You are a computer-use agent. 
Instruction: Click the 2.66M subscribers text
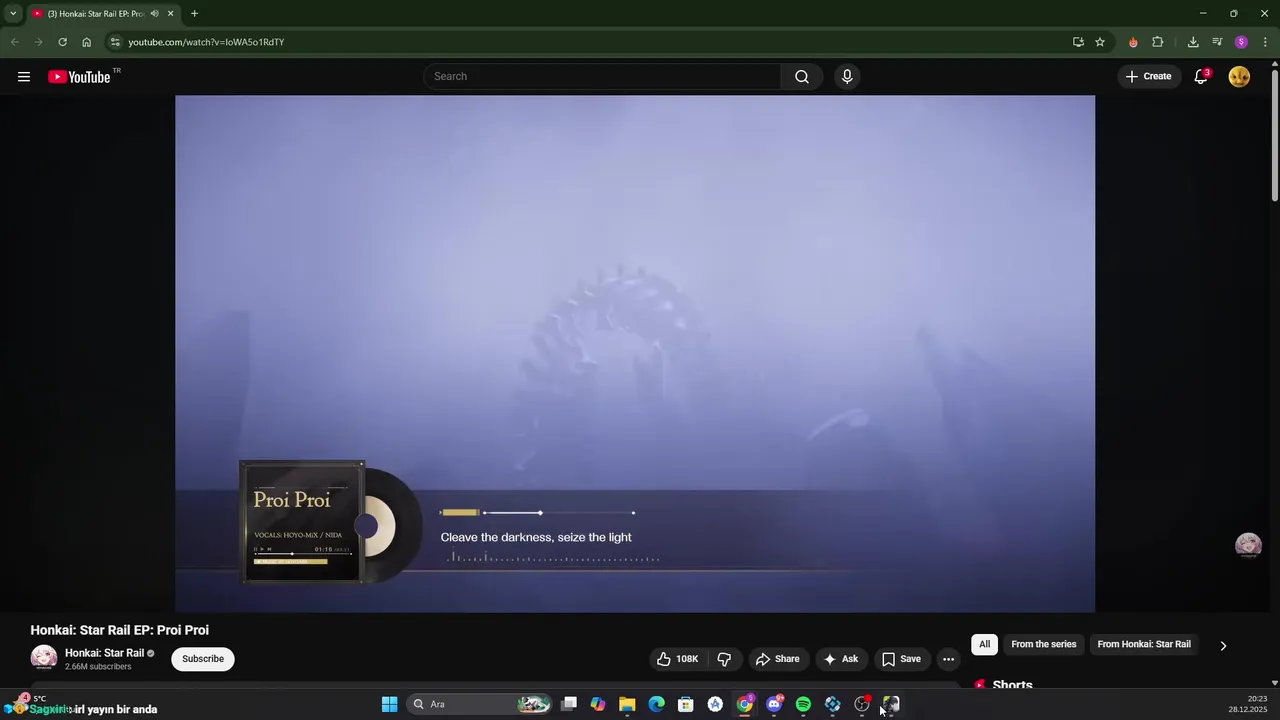98,667
